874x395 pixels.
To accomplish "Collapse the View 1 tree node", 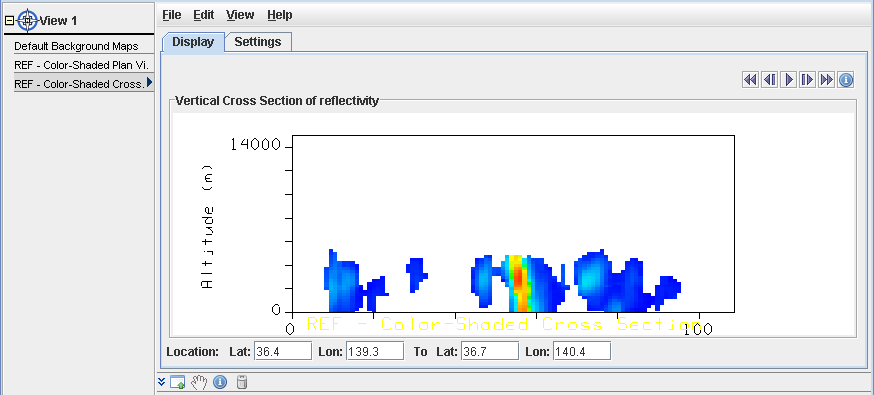I will coord(9,21).
